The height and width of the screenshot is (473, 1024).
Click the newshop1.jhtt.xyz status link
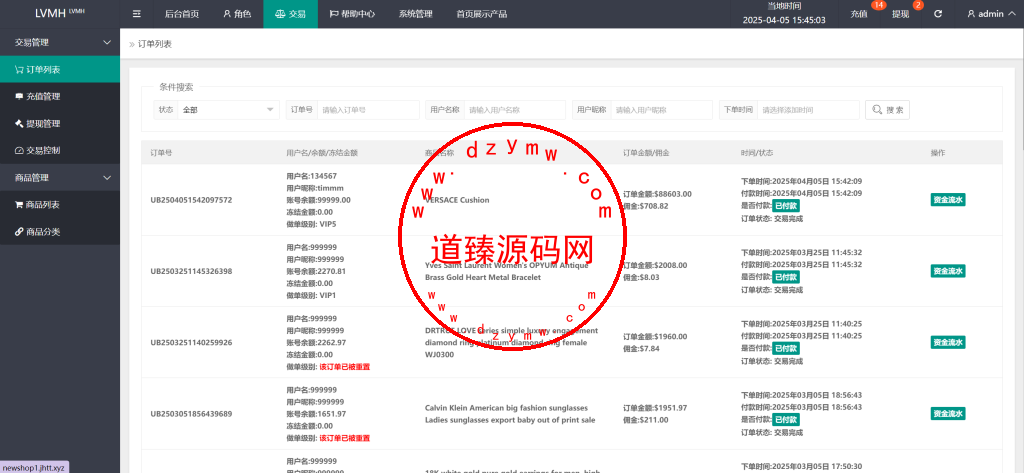[34, 467]
